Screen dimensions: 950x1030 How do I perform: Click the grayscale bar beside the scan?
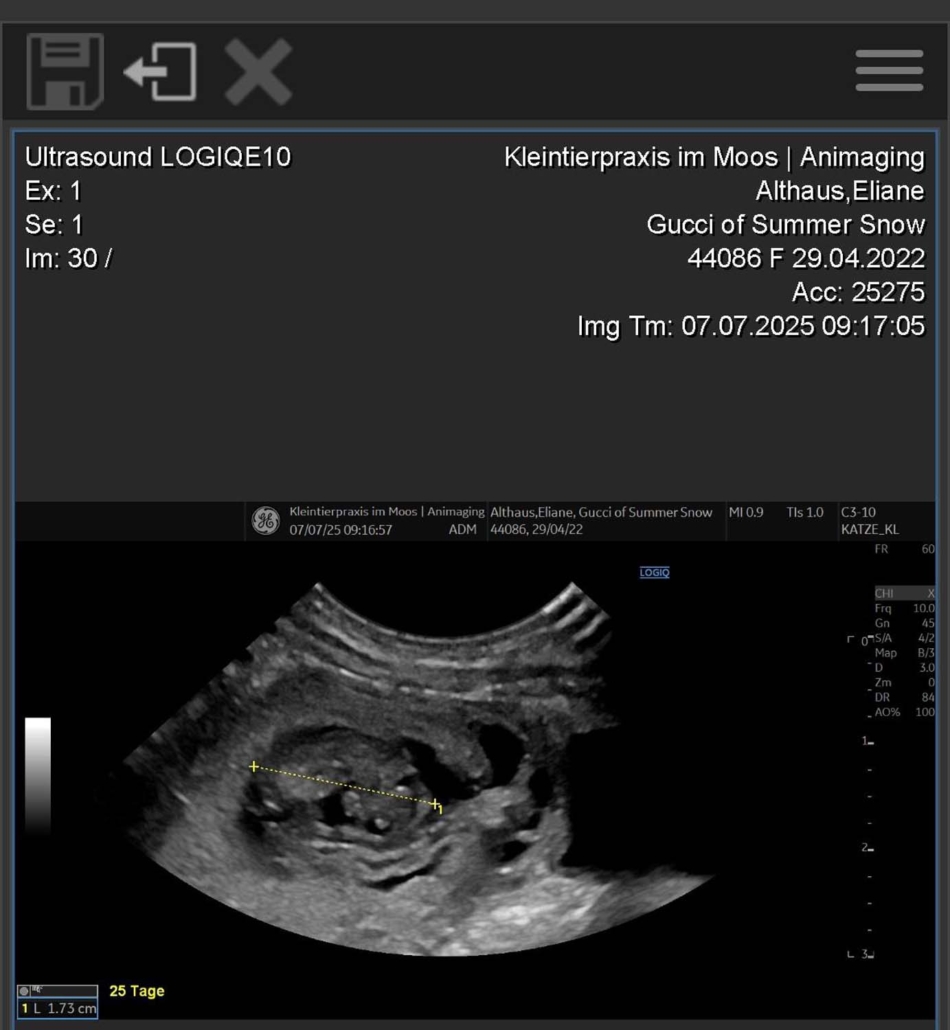[38, 775]
